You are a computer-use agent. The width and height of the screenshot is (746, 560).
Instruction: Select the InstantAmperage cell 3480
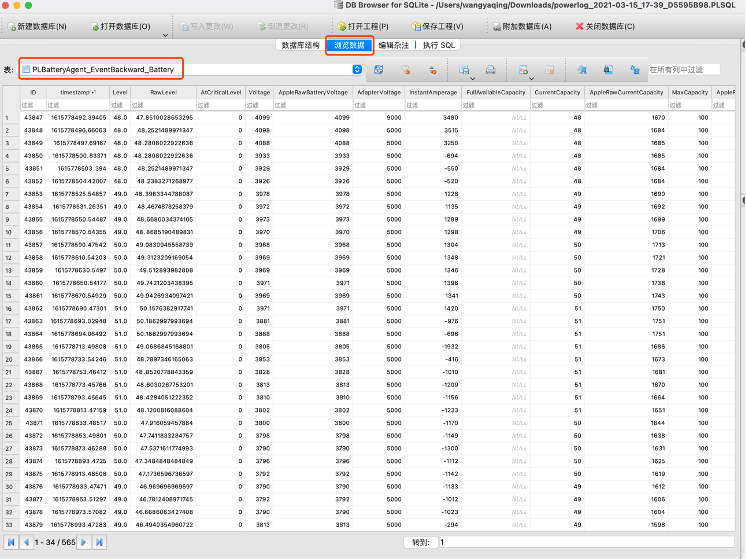click(x=433, y=118)
